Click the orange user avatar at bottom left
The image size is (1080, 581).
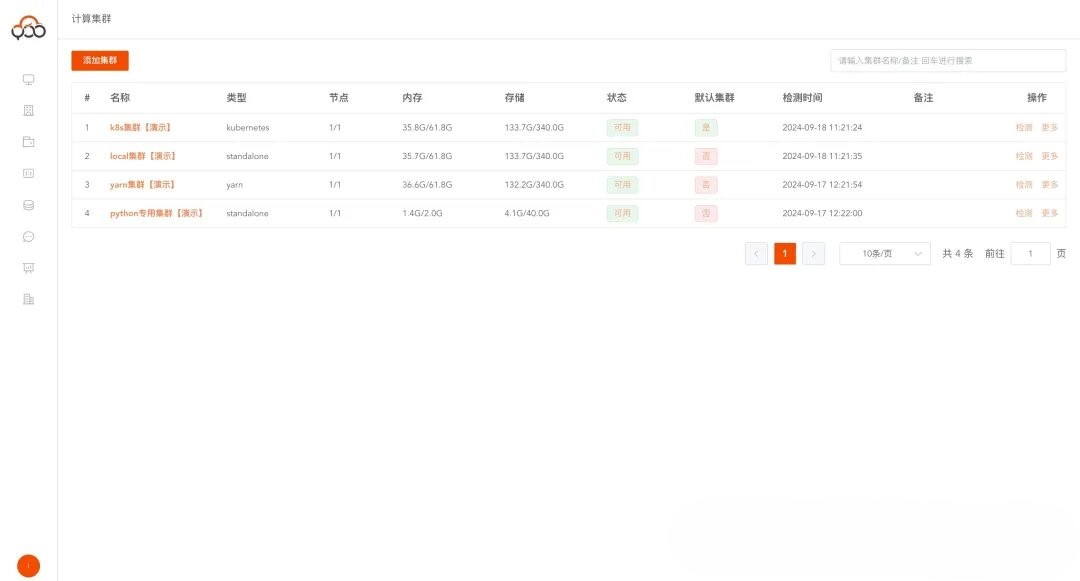pos(28,566)
